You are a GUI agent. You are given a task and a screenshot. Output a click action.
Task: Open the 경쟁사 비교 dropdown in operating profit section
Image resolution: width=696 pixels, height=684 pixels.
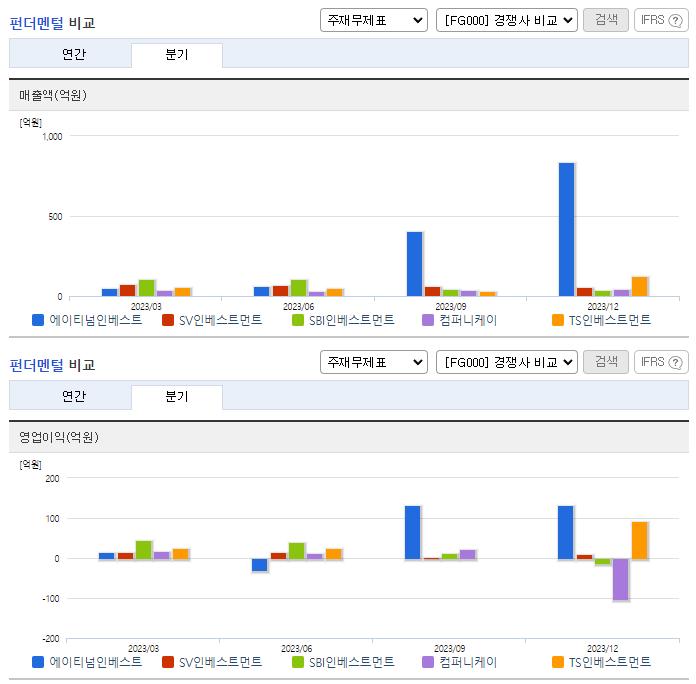tap(506, 362)
